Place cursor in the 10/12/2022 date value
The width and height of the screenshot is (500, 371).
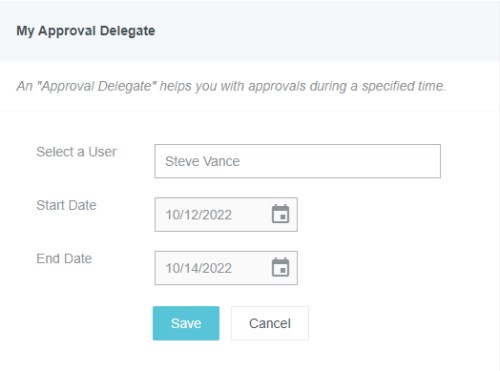click(199, 215)
